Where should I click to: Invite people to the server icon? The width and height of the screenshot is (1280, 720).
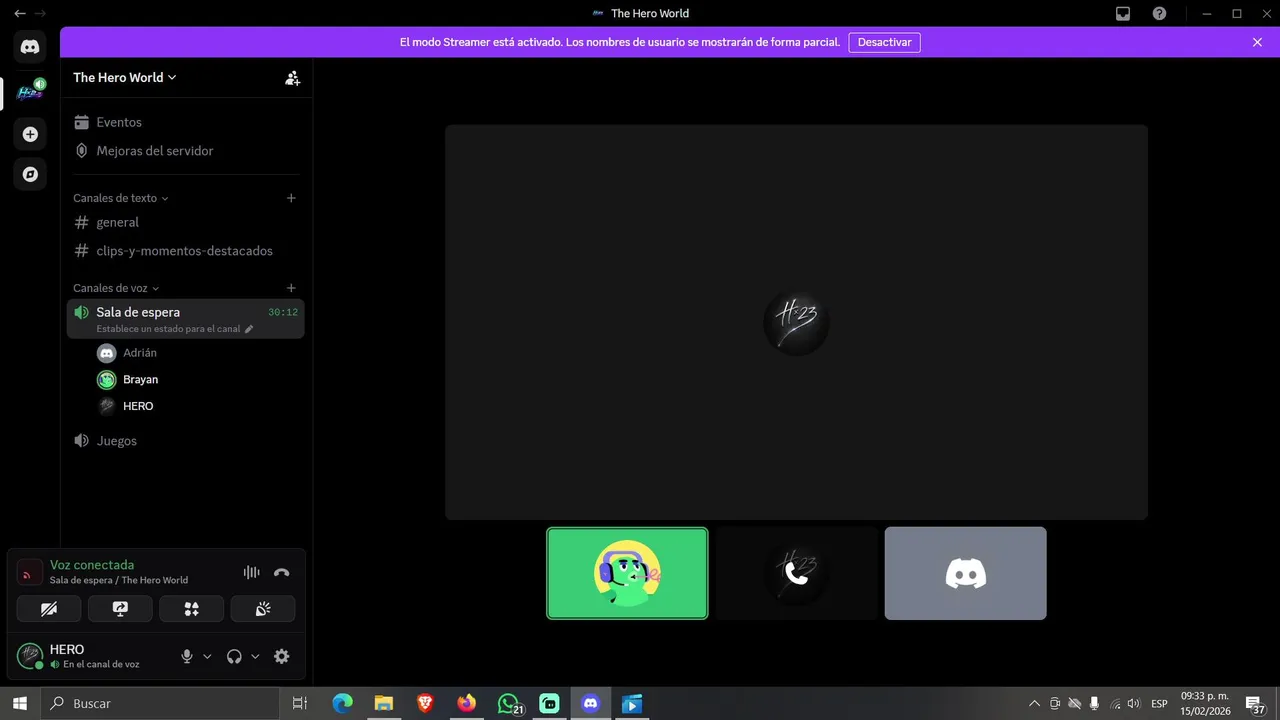(x=292, y=78)
